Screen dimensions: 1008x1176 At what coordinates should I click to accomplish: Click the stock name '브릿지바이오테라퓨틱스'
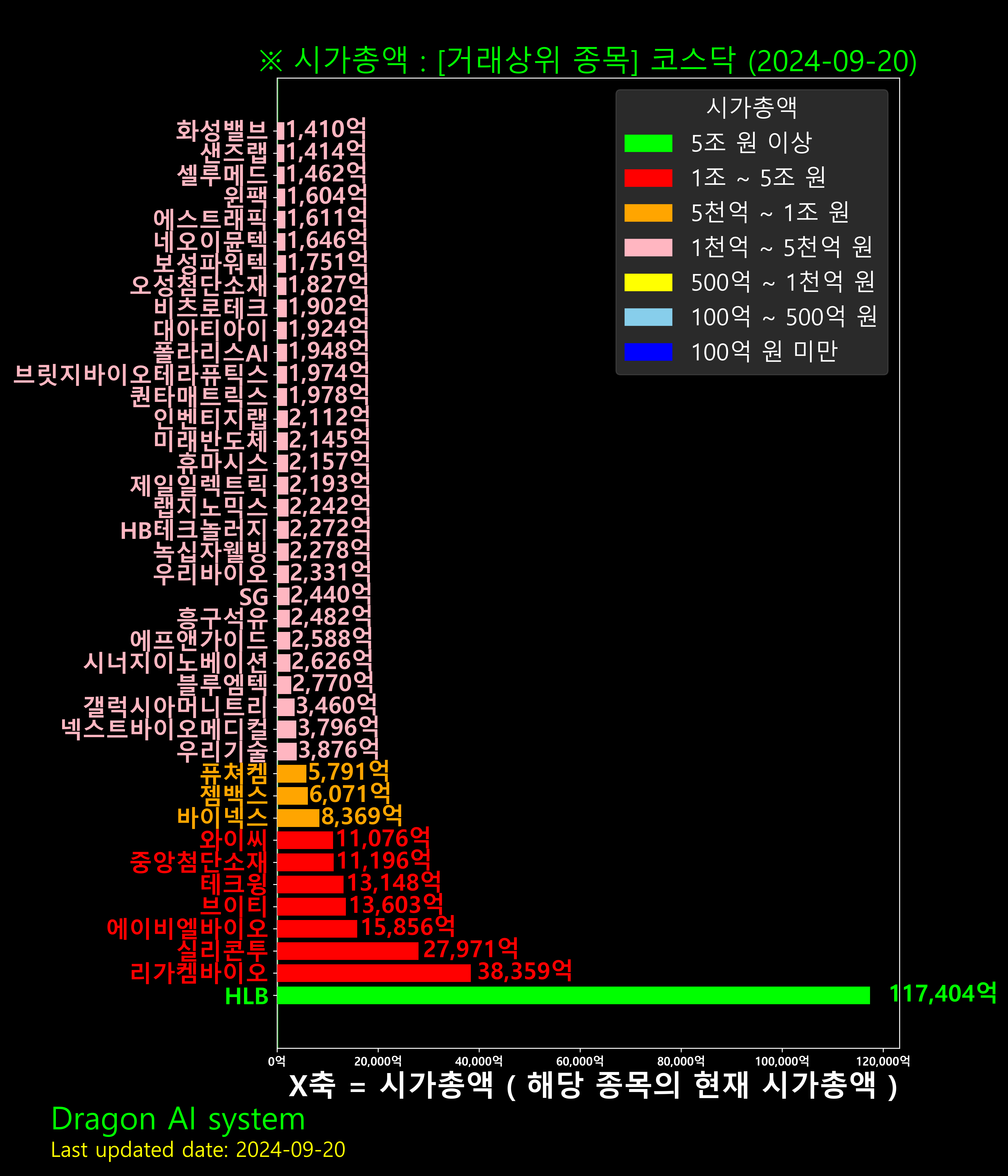pos(141,375)
